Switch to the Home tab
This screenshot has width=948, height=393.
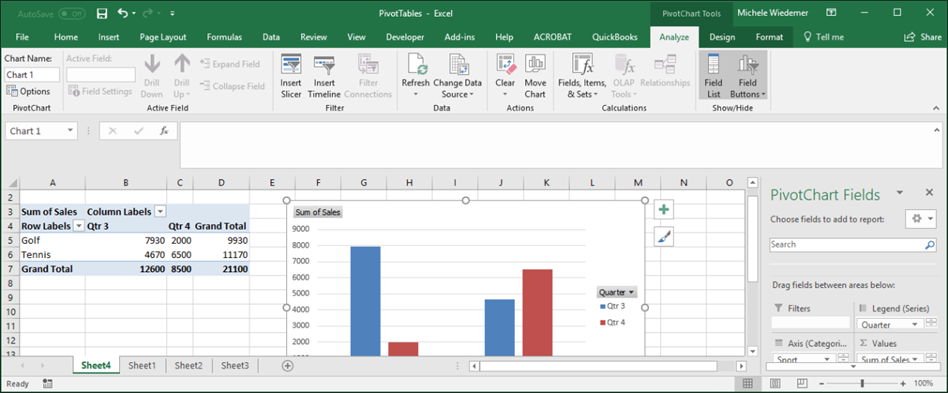pos(66,37)
